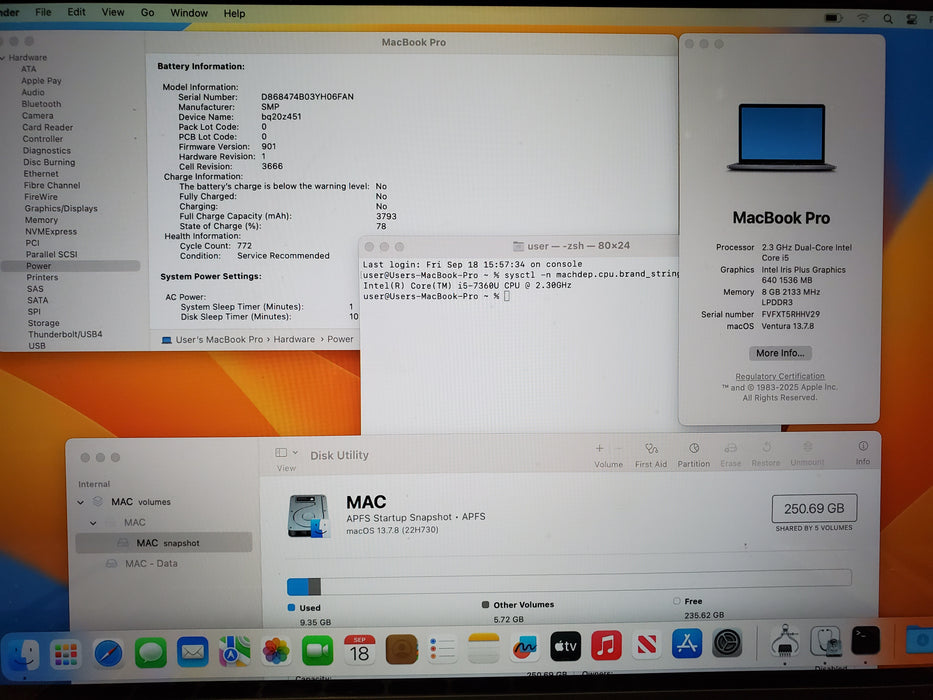Click the 250.69 GB capacity box
The height and width of the screenshot is (700, 933).
pos(814,508)
